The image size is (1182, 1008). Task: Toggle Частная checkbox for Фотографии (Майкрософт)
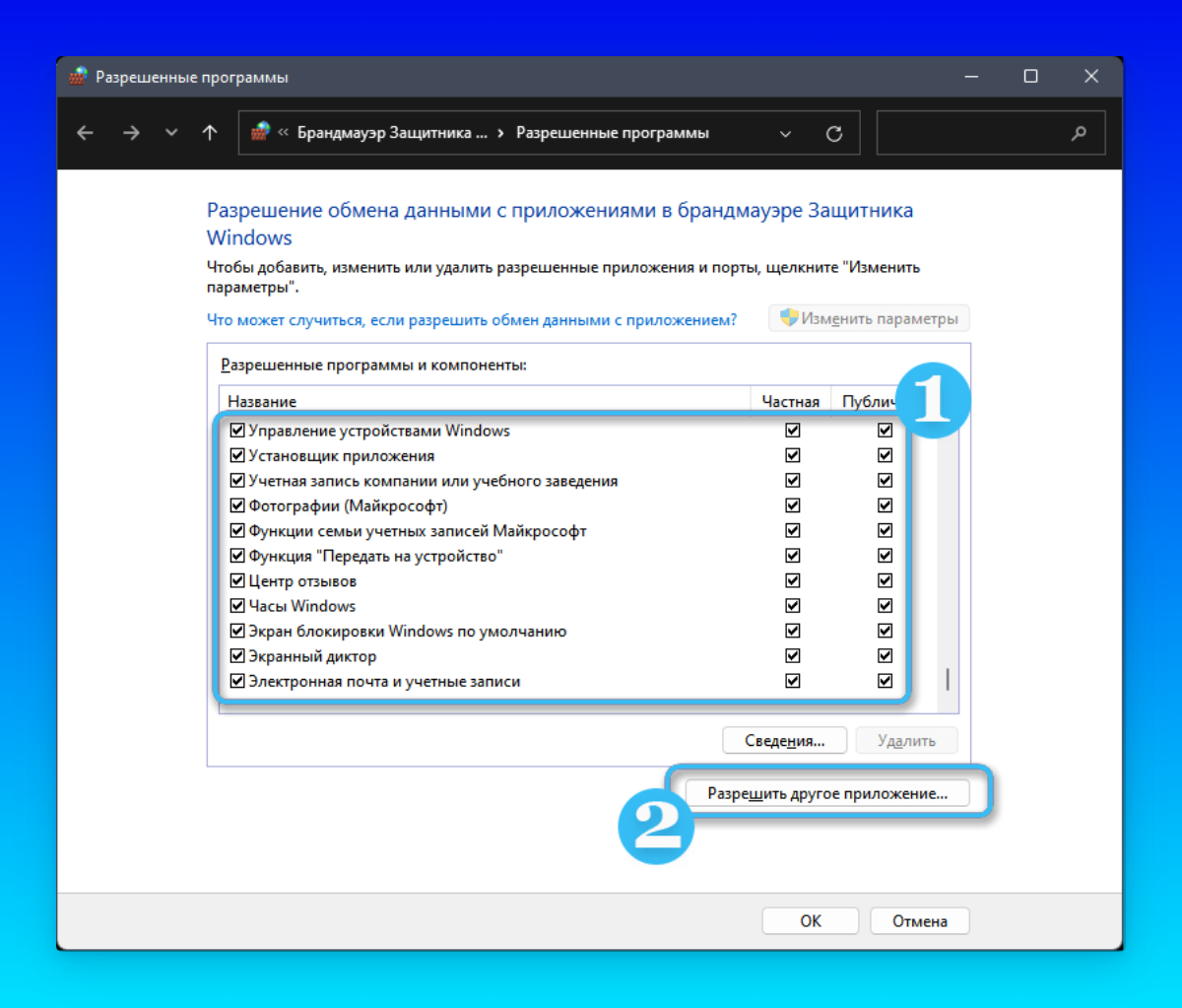793,506
